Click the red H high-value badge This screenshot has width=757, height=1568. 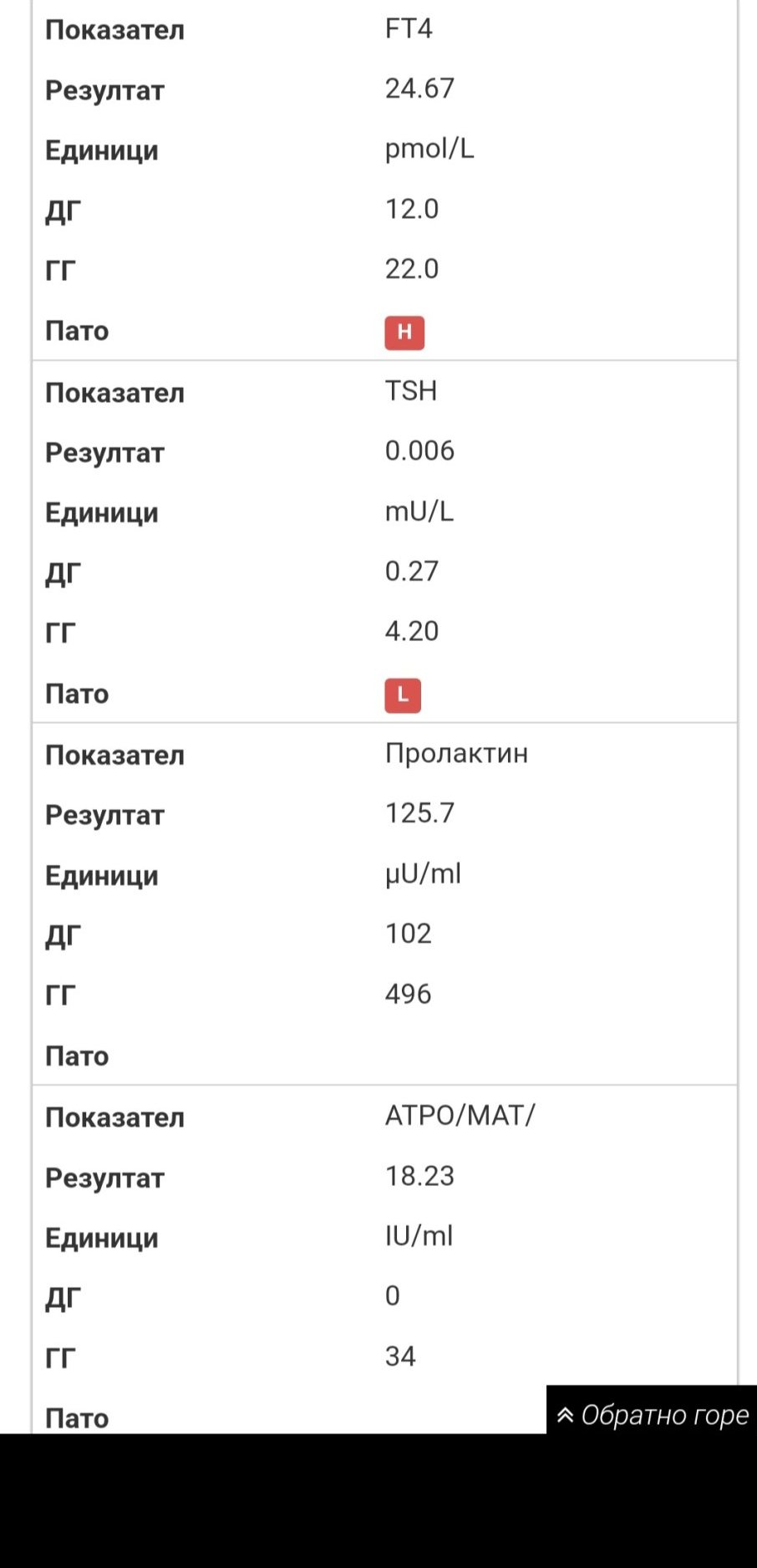pos(404,332)
